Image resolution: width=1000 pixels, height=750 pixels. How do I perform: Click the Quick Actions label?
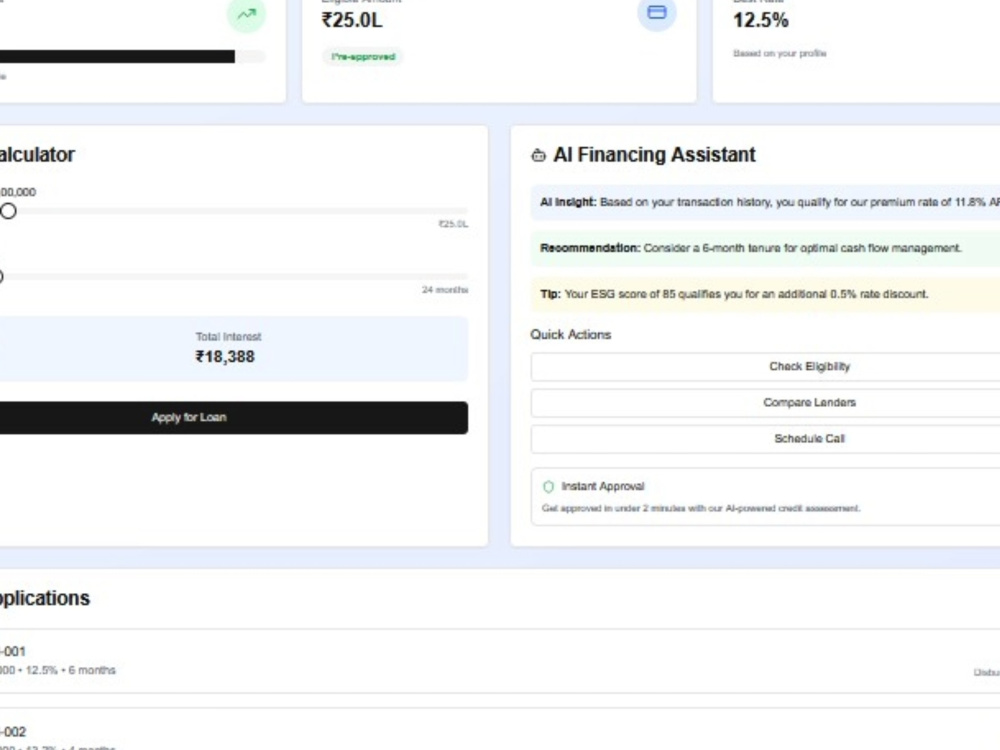571,335
